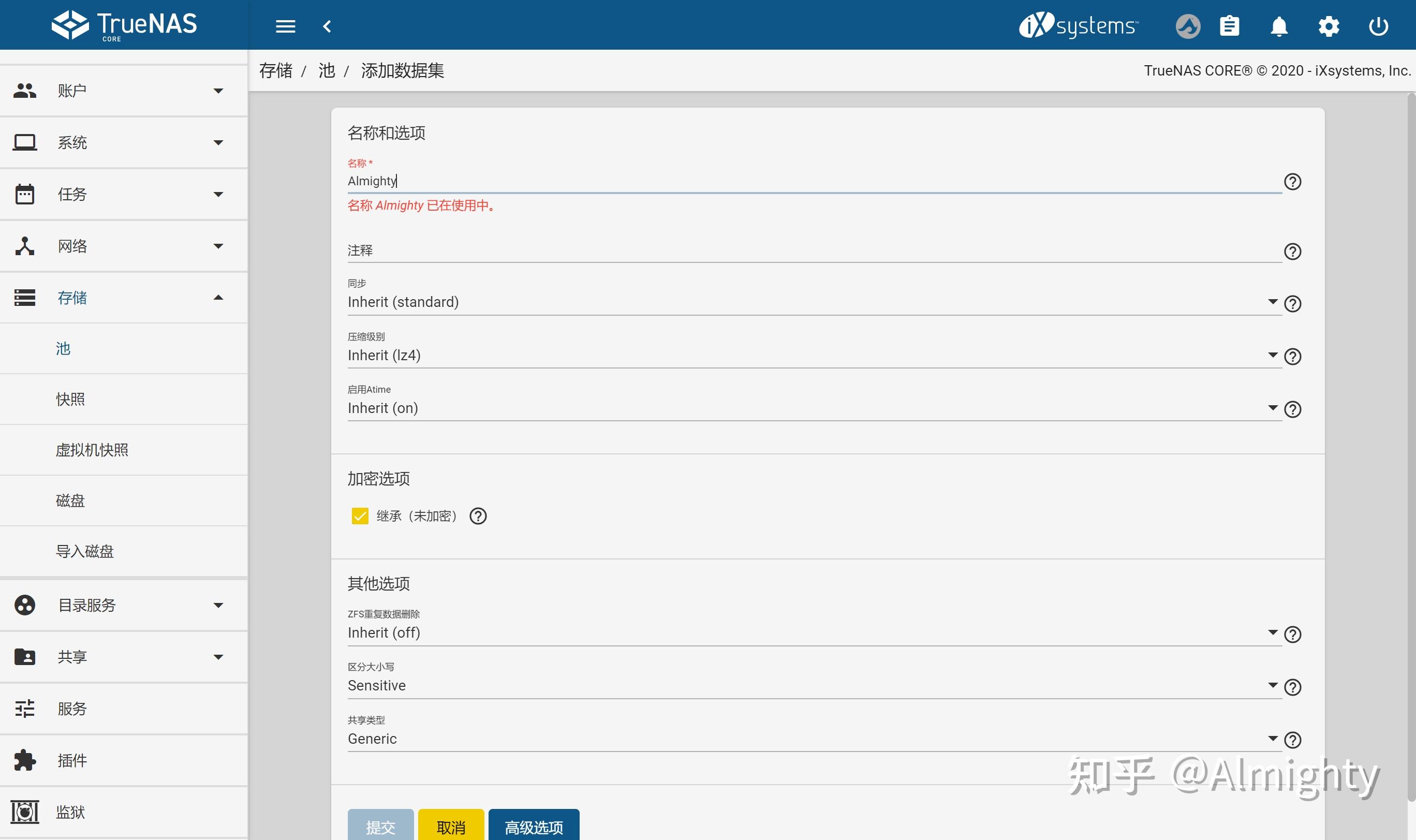Collapse the 存储 sidebar section
The width and height of the screenshot is (1416, 840).
(x=218, y=298)
